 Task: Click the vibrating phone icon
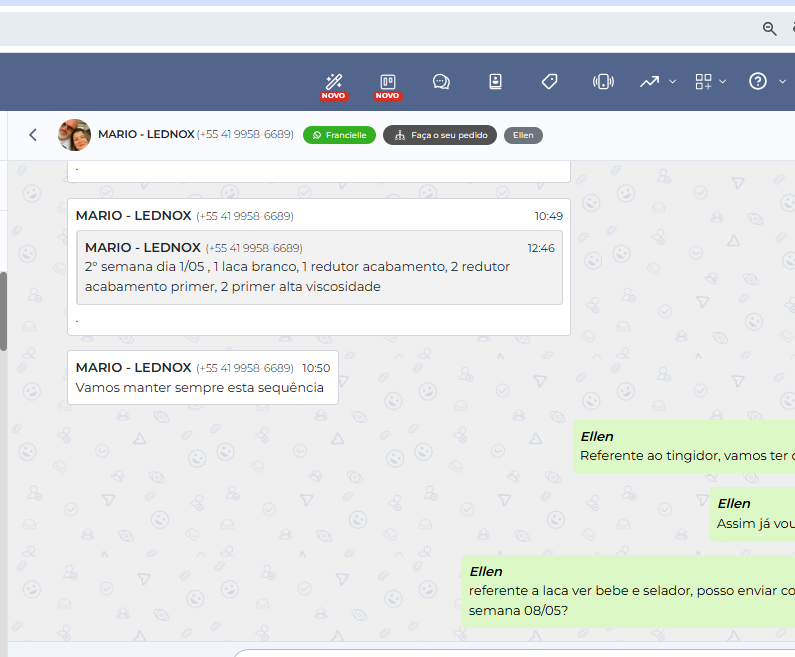pyautogui.click(x=603, y=82)
